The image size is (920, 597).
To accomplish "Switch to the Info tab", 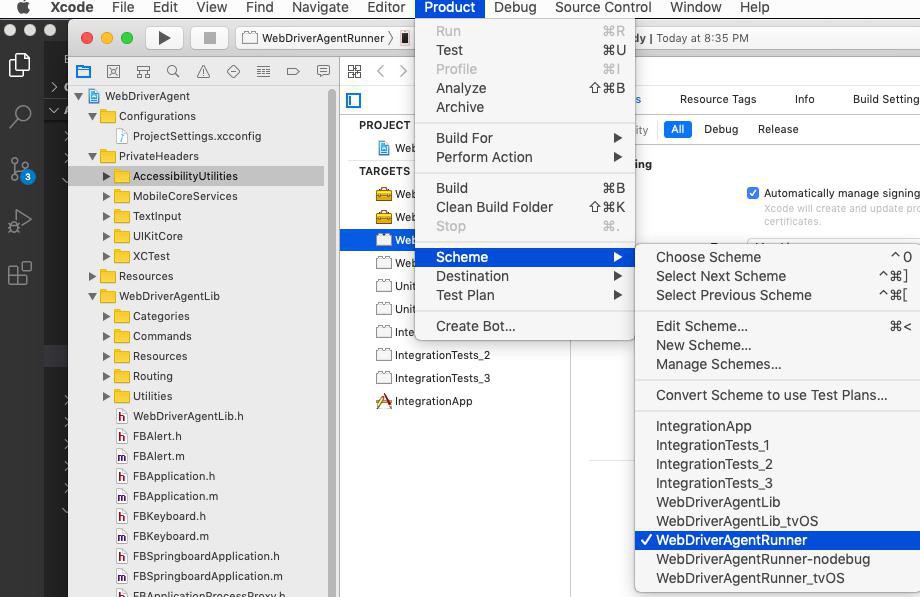I will pyautogui.click(x=804, y=99).
